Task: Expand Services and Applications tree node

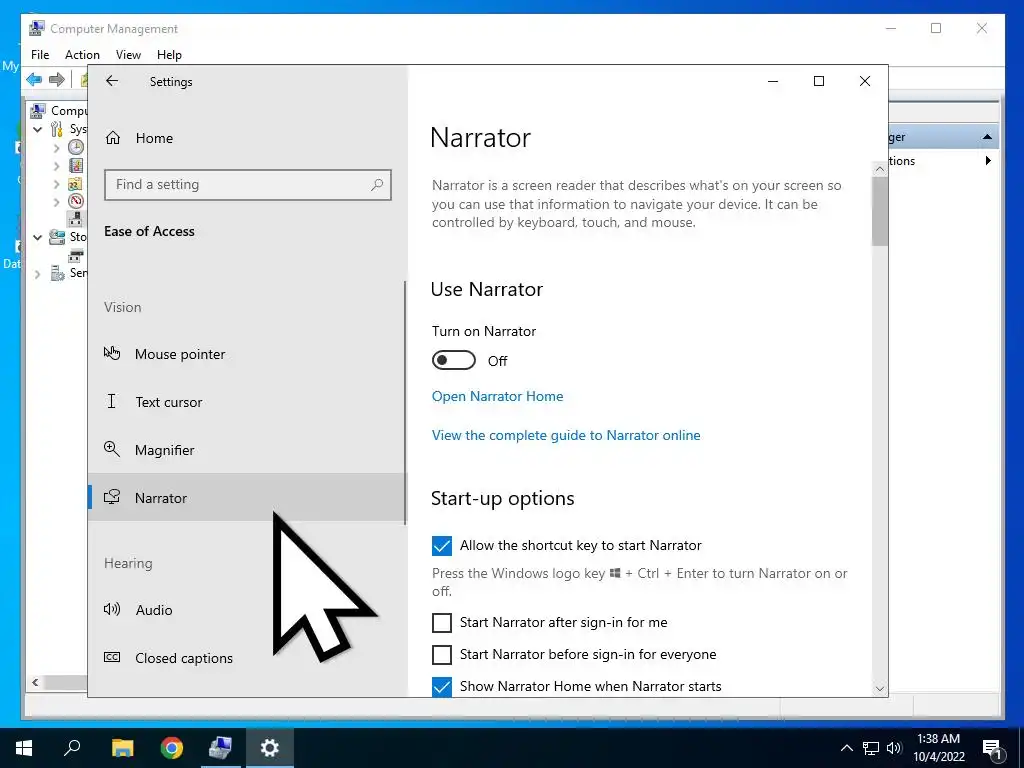Action: (38, 274)
